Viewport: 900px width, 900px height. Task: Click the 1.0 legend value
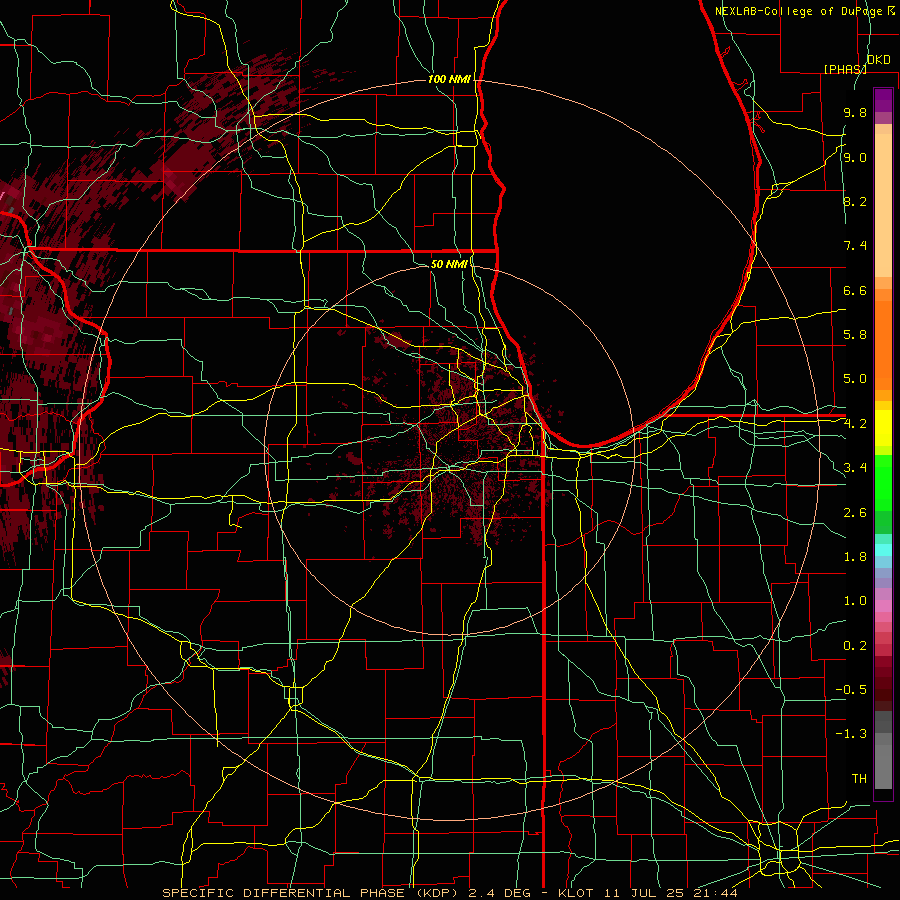click(855, 601)
